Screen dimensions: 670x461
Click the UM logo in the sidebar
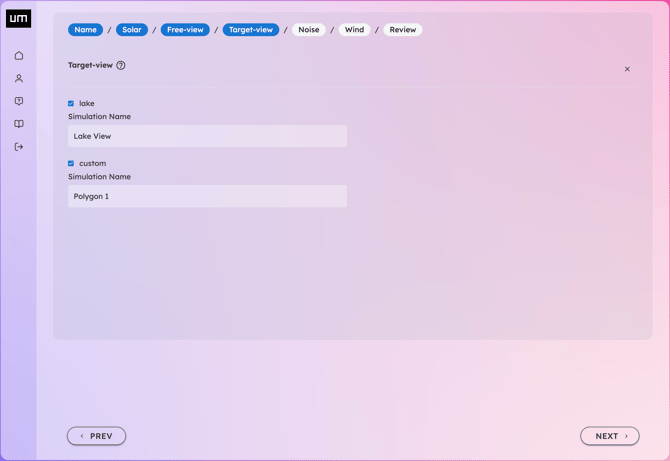[18, 19]
